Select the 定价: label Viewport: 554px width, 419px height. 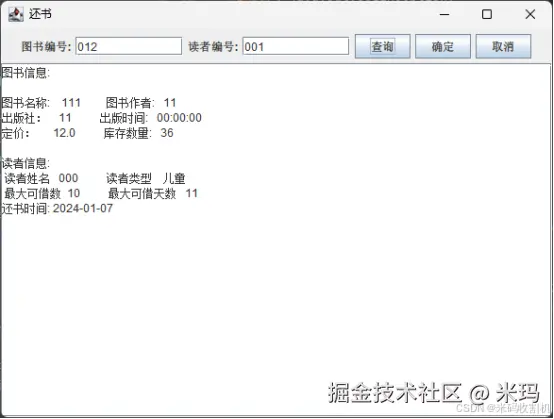point(16,133)
